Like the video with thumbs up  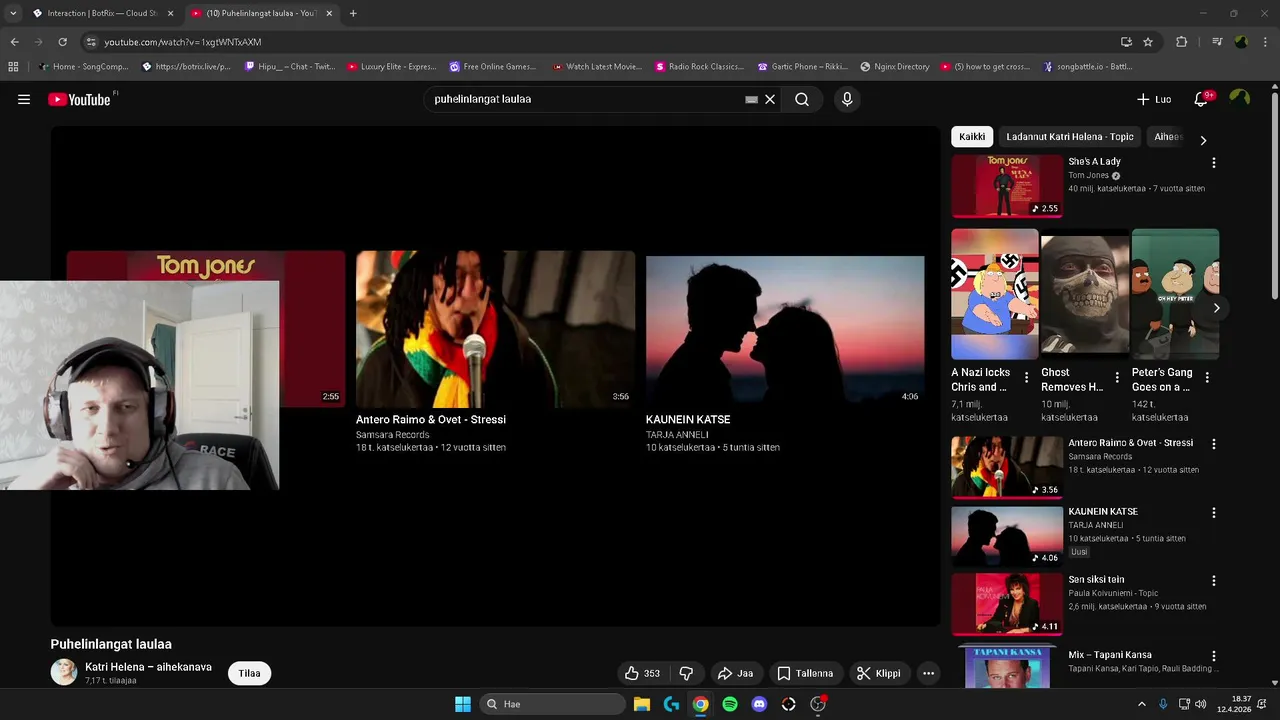coord(642,673)
